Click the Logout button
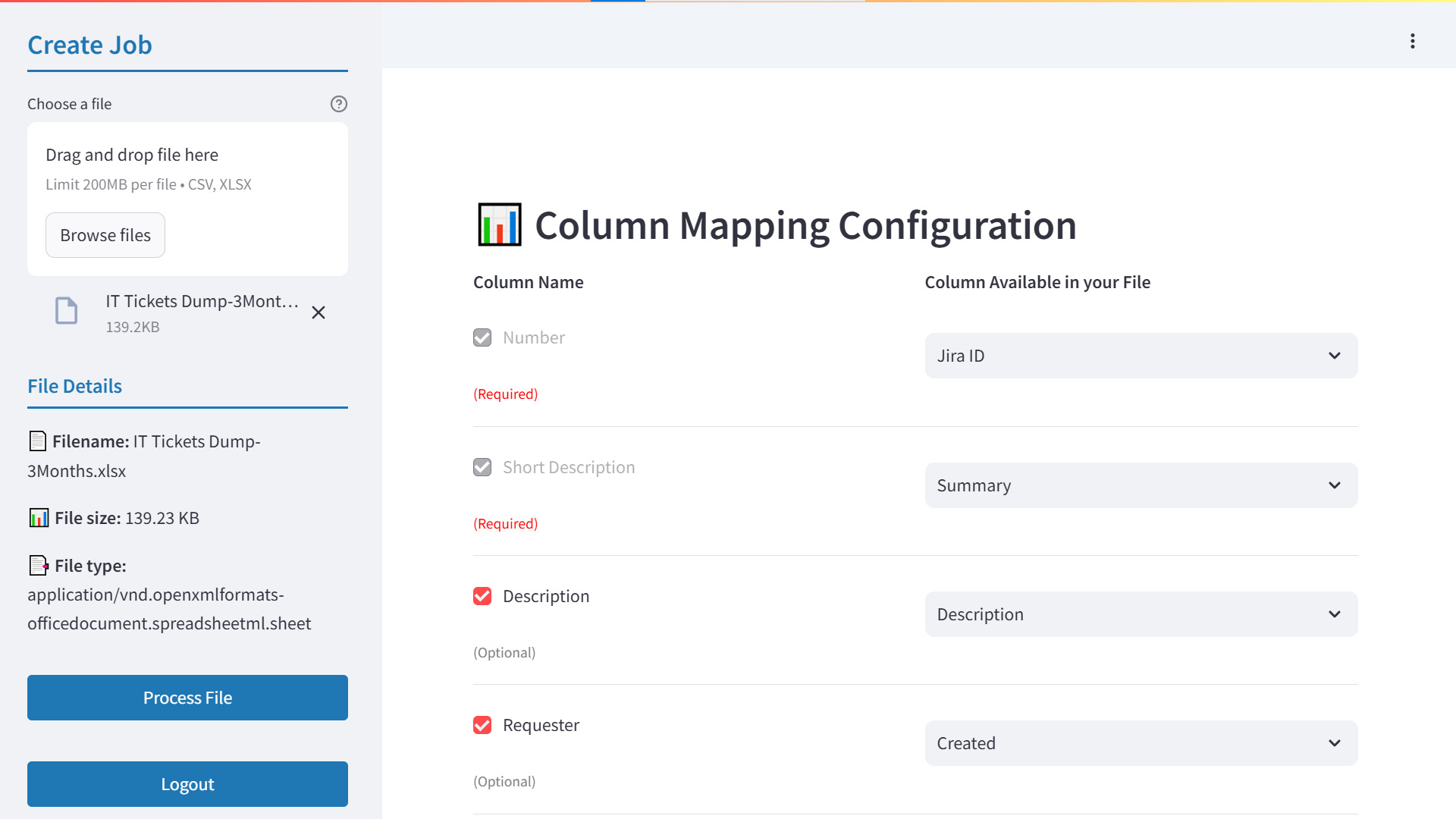 (x=187, y=784)
